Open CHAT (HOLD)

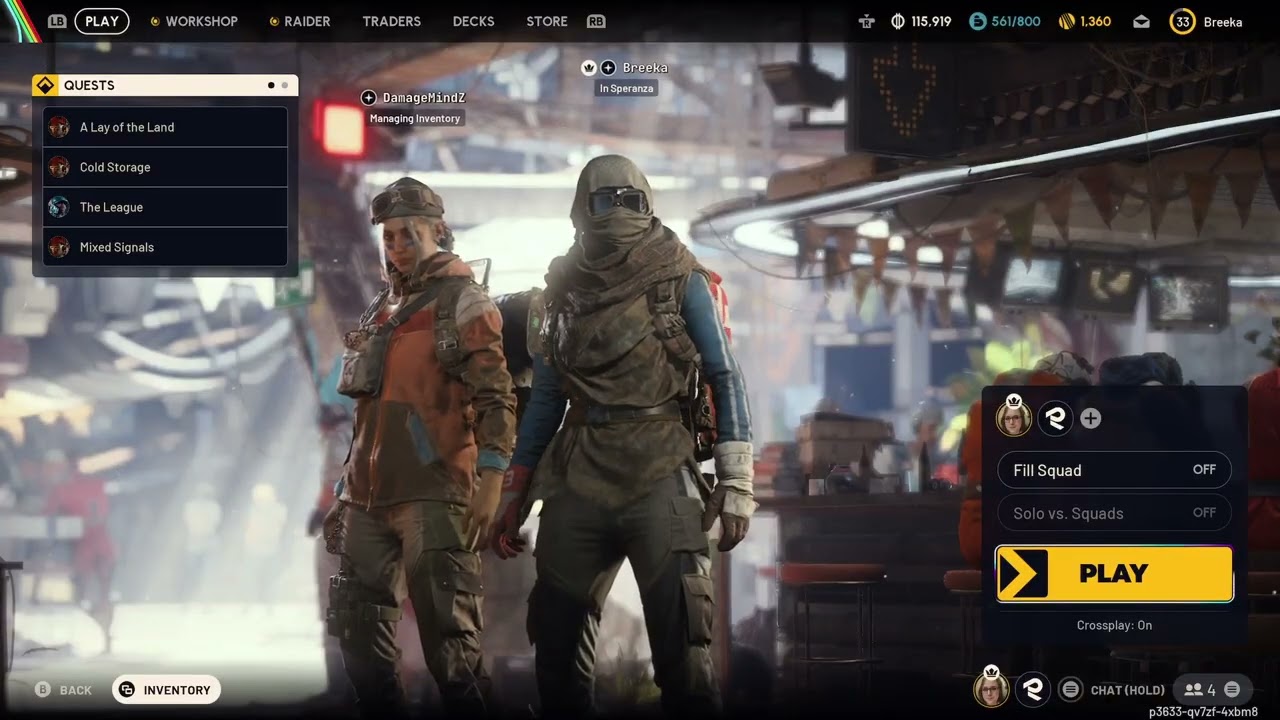(x=1128, y=690)
